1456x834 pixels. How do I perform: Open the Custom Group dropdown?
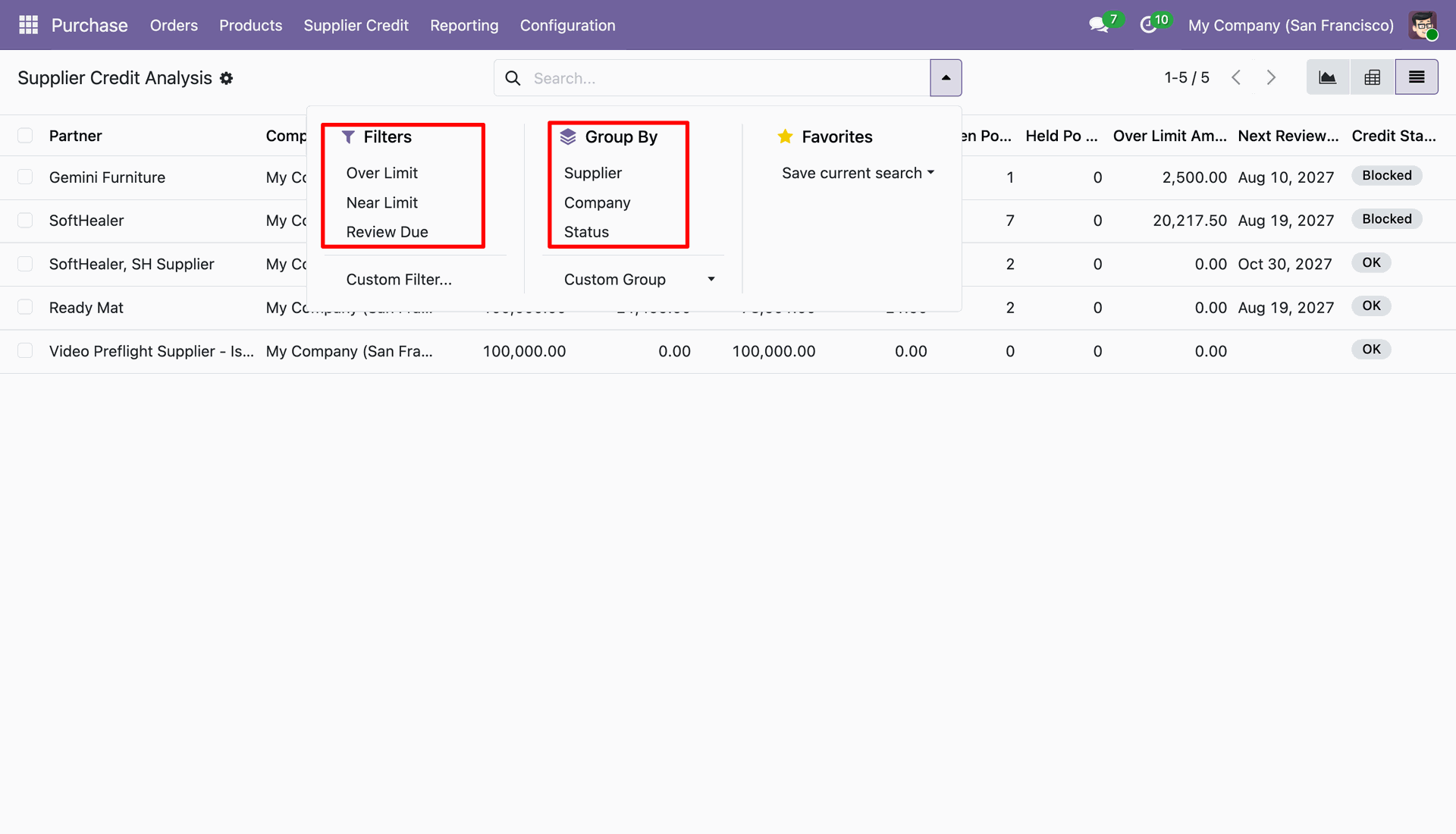coord(639,279)
